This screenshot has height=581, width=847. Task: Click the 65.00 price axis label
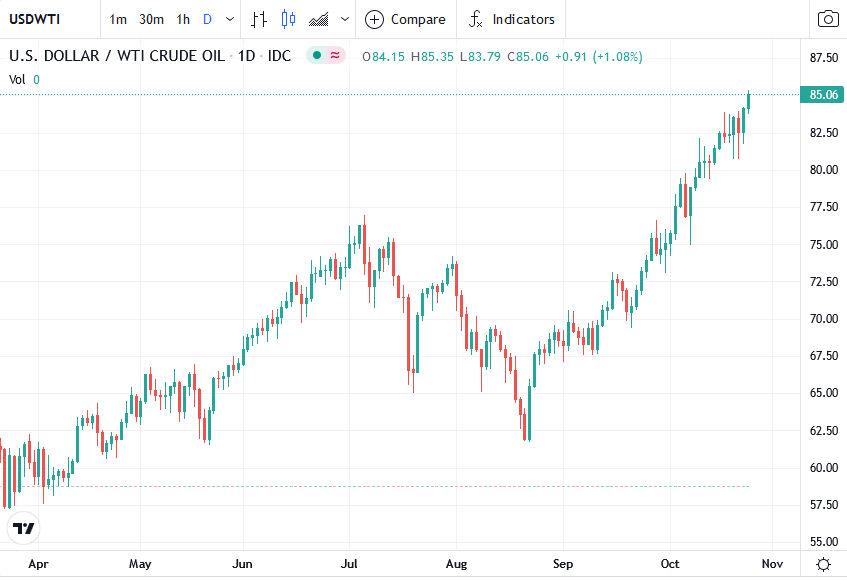point(824,393)
